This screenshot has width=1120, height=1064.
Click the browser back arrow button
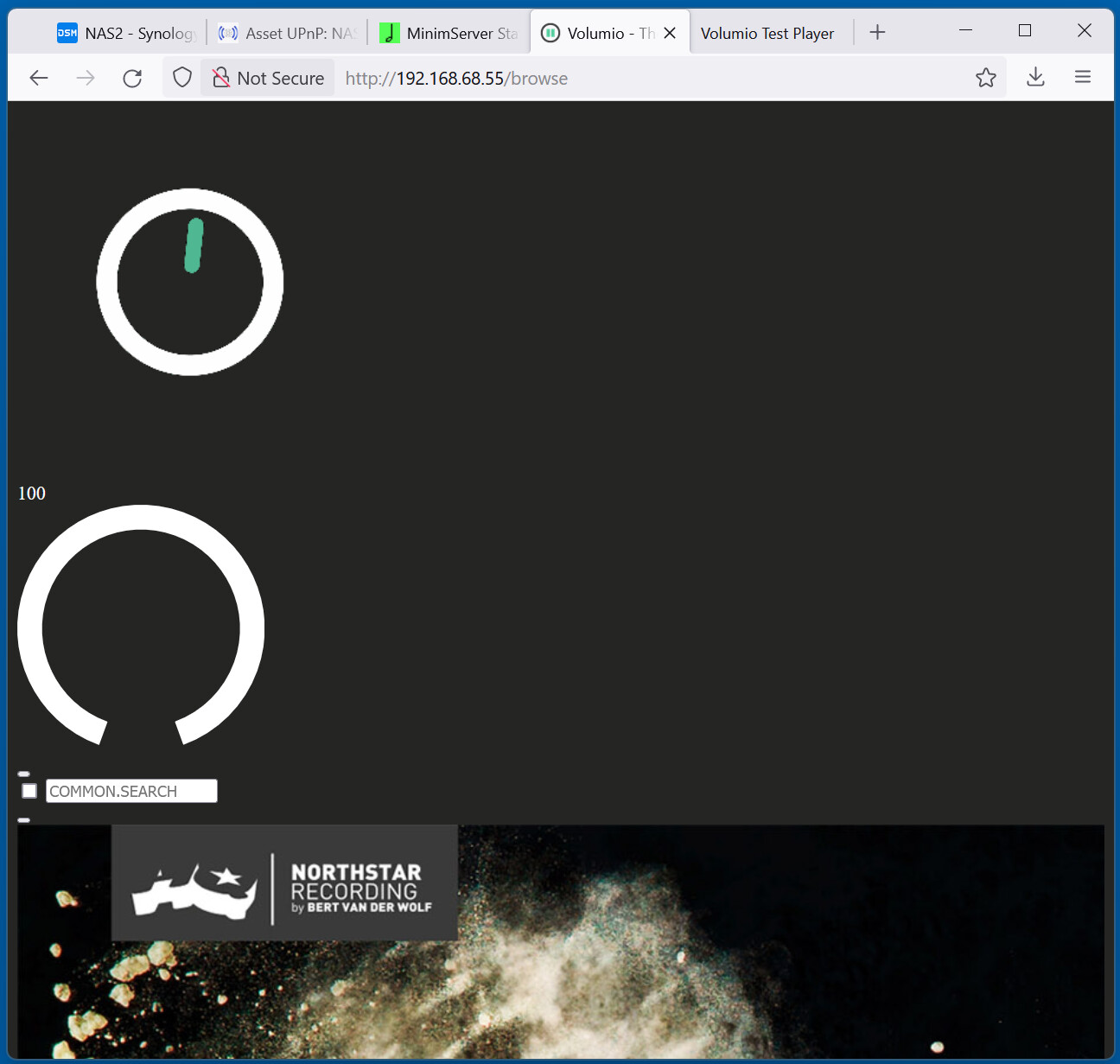pos(39,79)
